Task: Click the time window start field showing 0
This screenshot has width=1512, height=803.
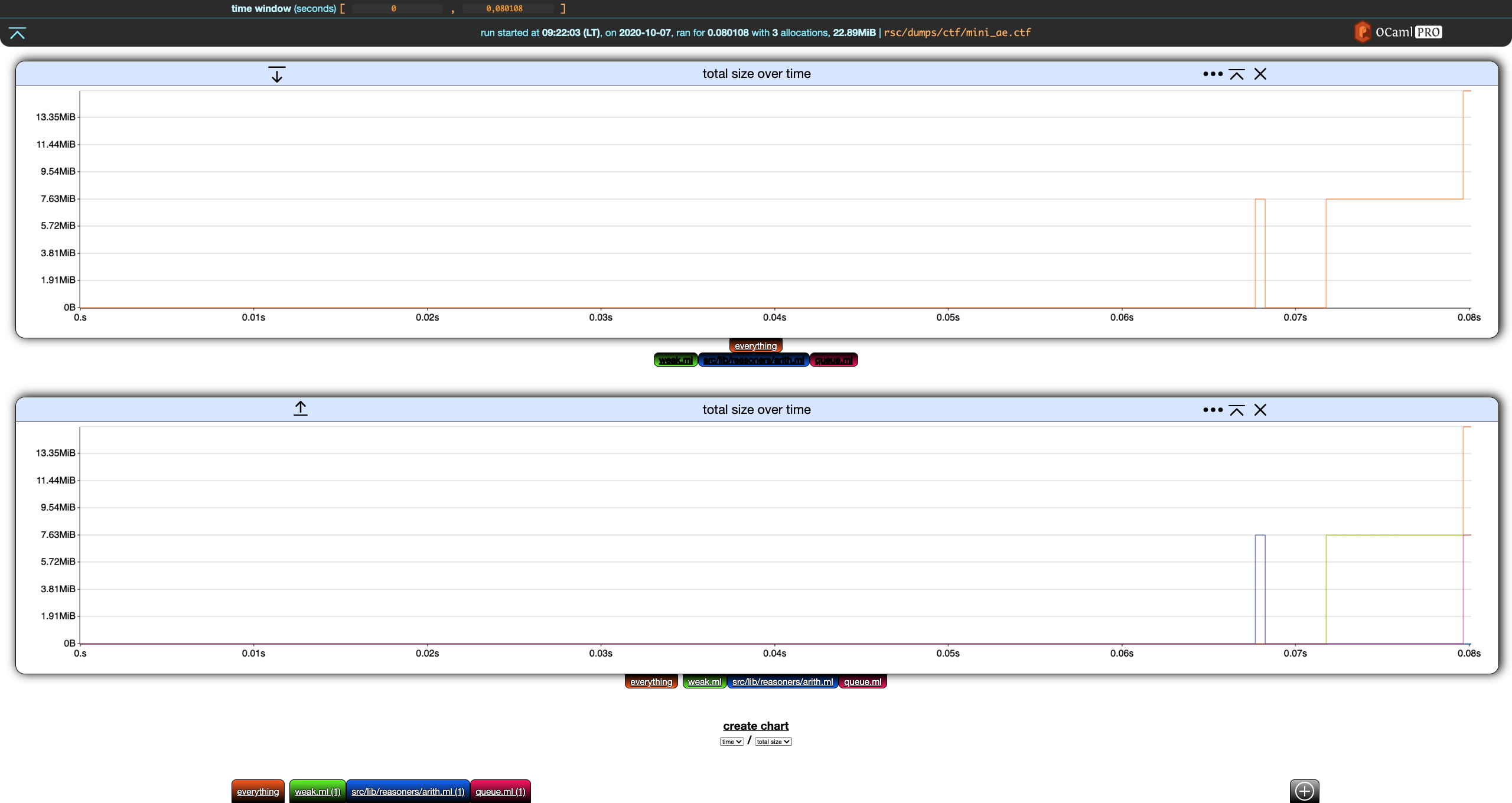Action: pyautogui.click(x=397, y=8)
